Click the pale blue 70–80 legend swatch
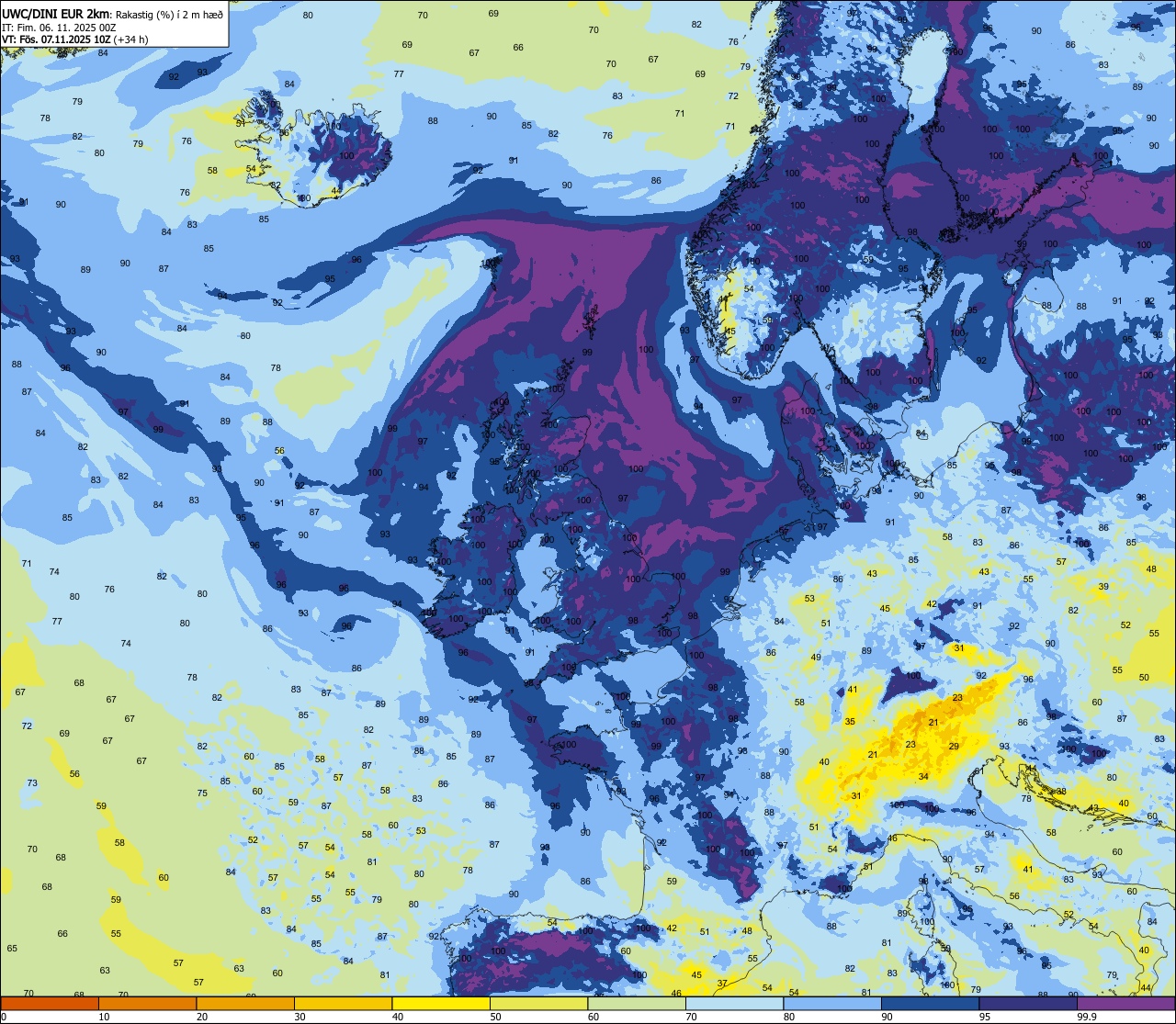 click(734, 1003)
